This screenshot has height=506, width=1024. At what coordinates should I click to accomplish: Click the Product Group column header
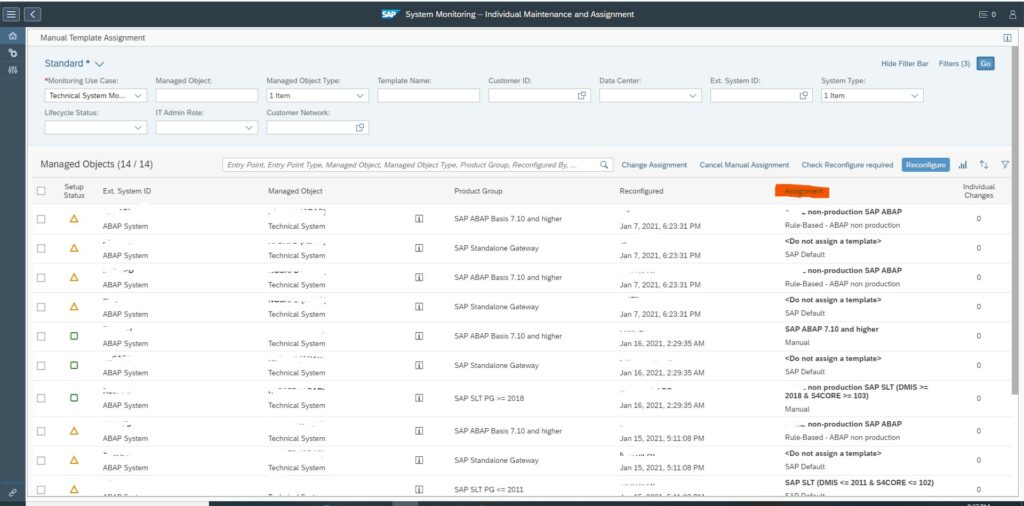[x=478, y=191]
